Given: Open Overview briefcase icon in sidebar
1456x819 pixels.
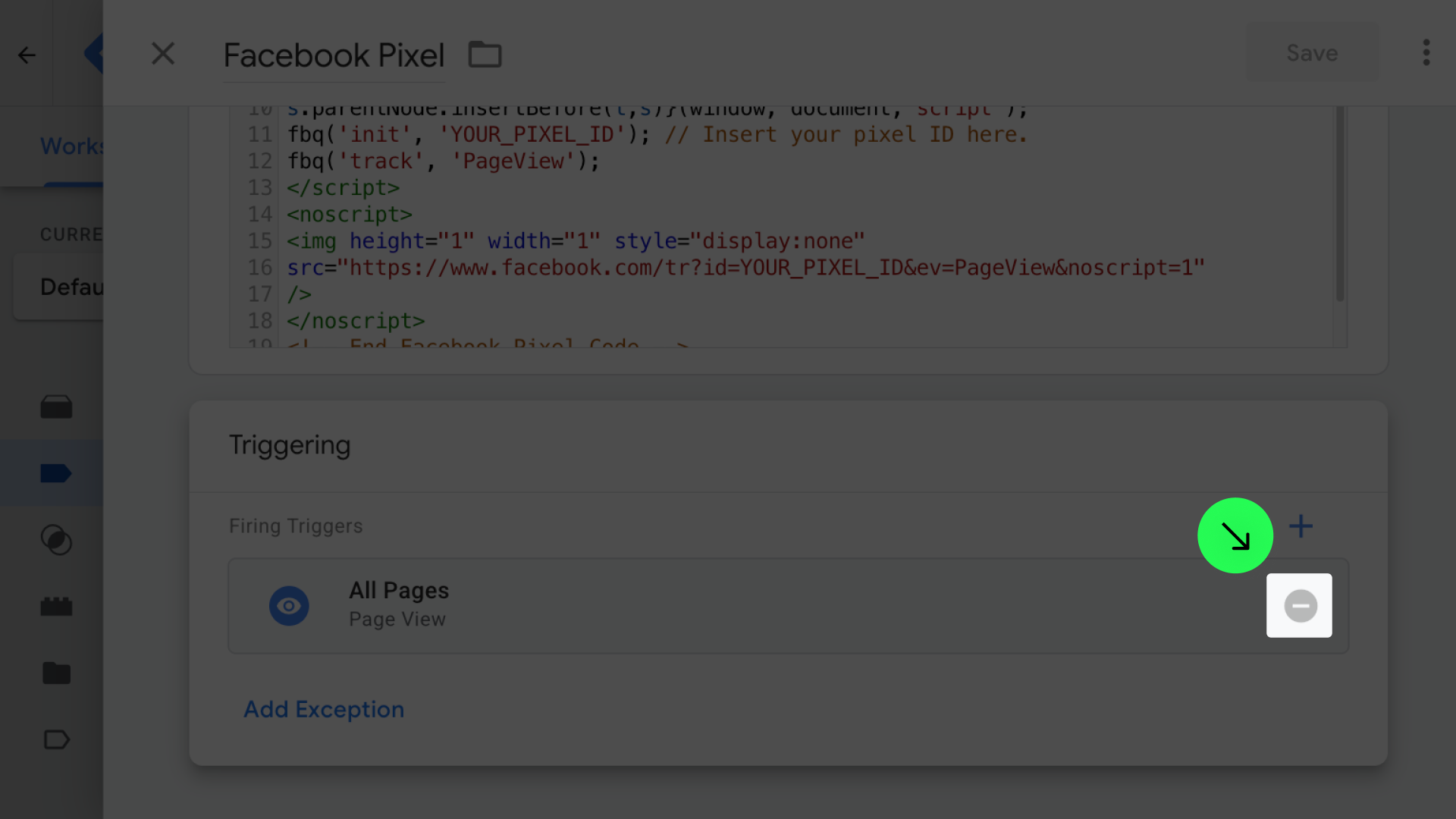Looking at the screenshot, I should point(56,407).
